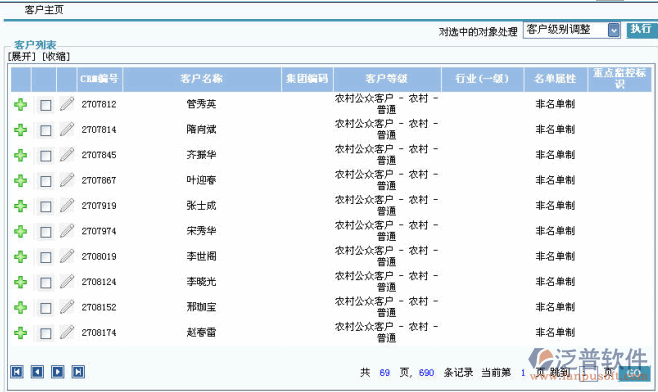The height and width of the screenshot is (392, 658).
Task: Click green plus icon for customer 2707919
Action: tap(21, 206)
